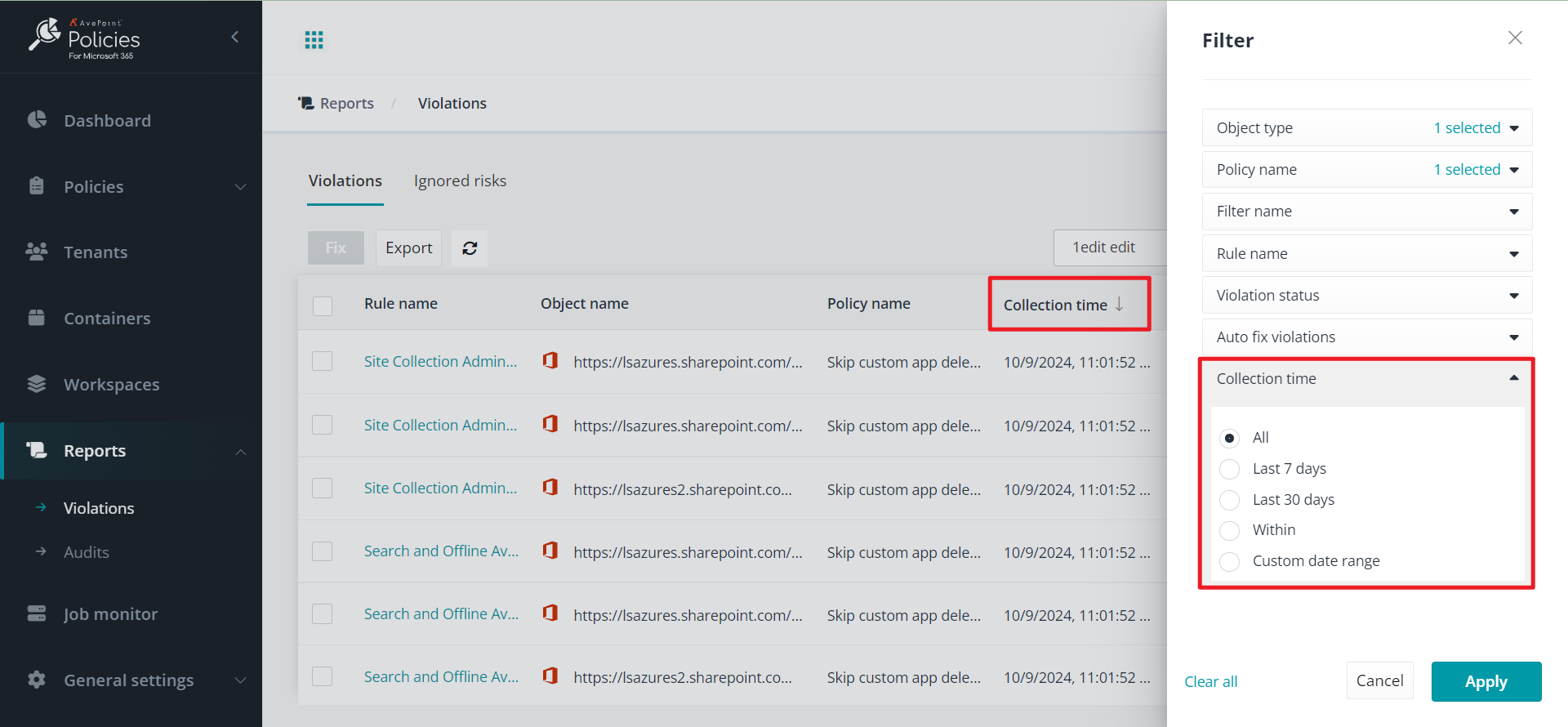Click the Policies clipboard icon

point(37,185)
